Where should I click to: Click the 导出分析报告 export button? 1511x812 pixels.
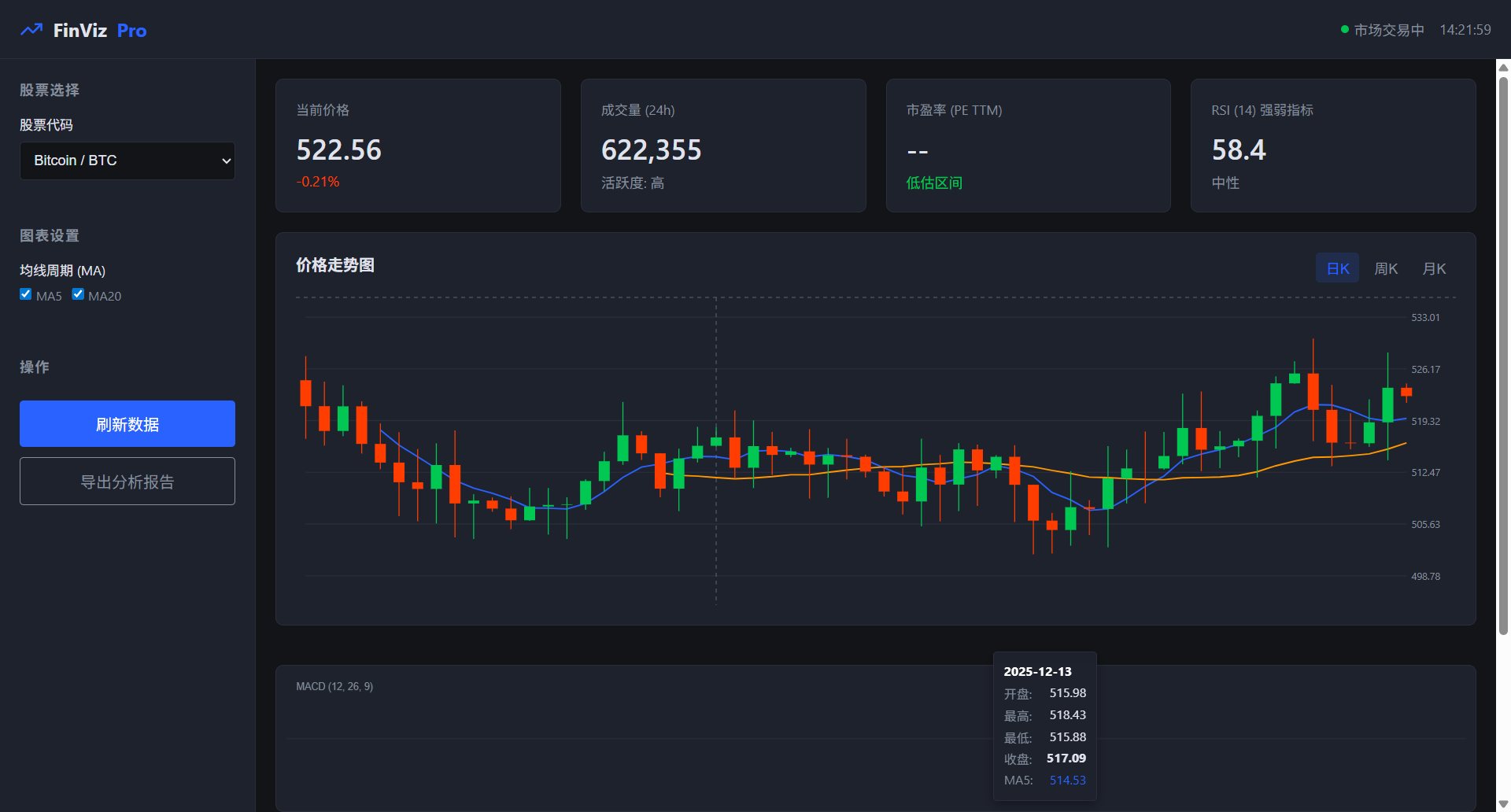(x=127, y=482)
